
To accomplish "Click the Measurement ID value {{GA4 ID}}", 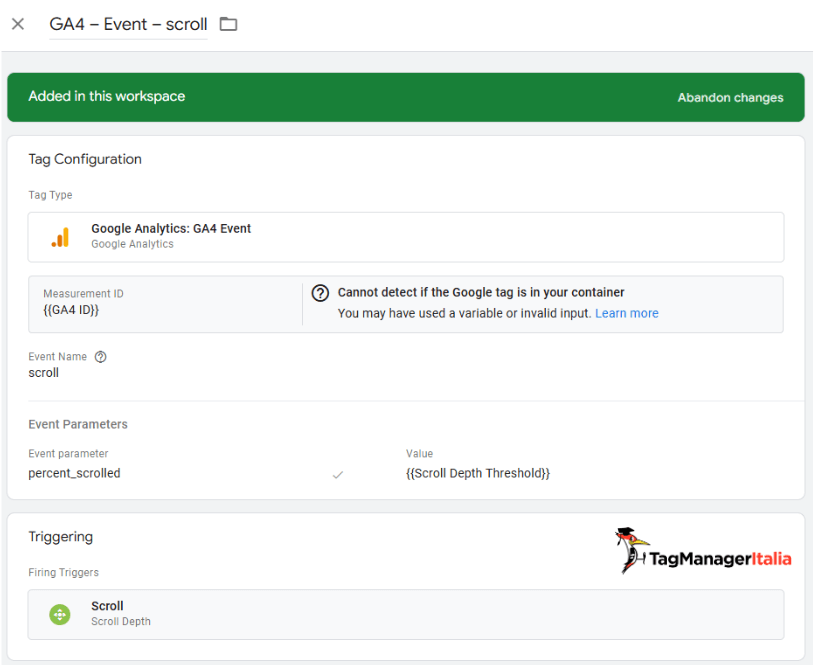I will pos(71,310).
